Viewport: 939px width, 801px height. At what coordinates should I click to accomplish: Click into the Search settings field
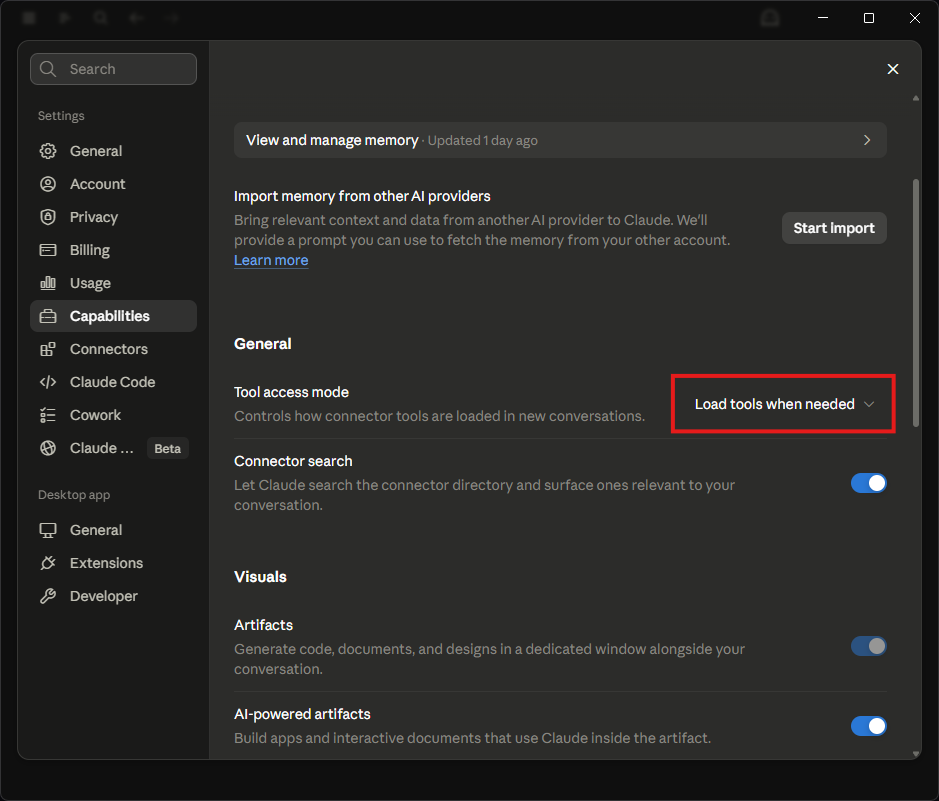click(113, 69)
